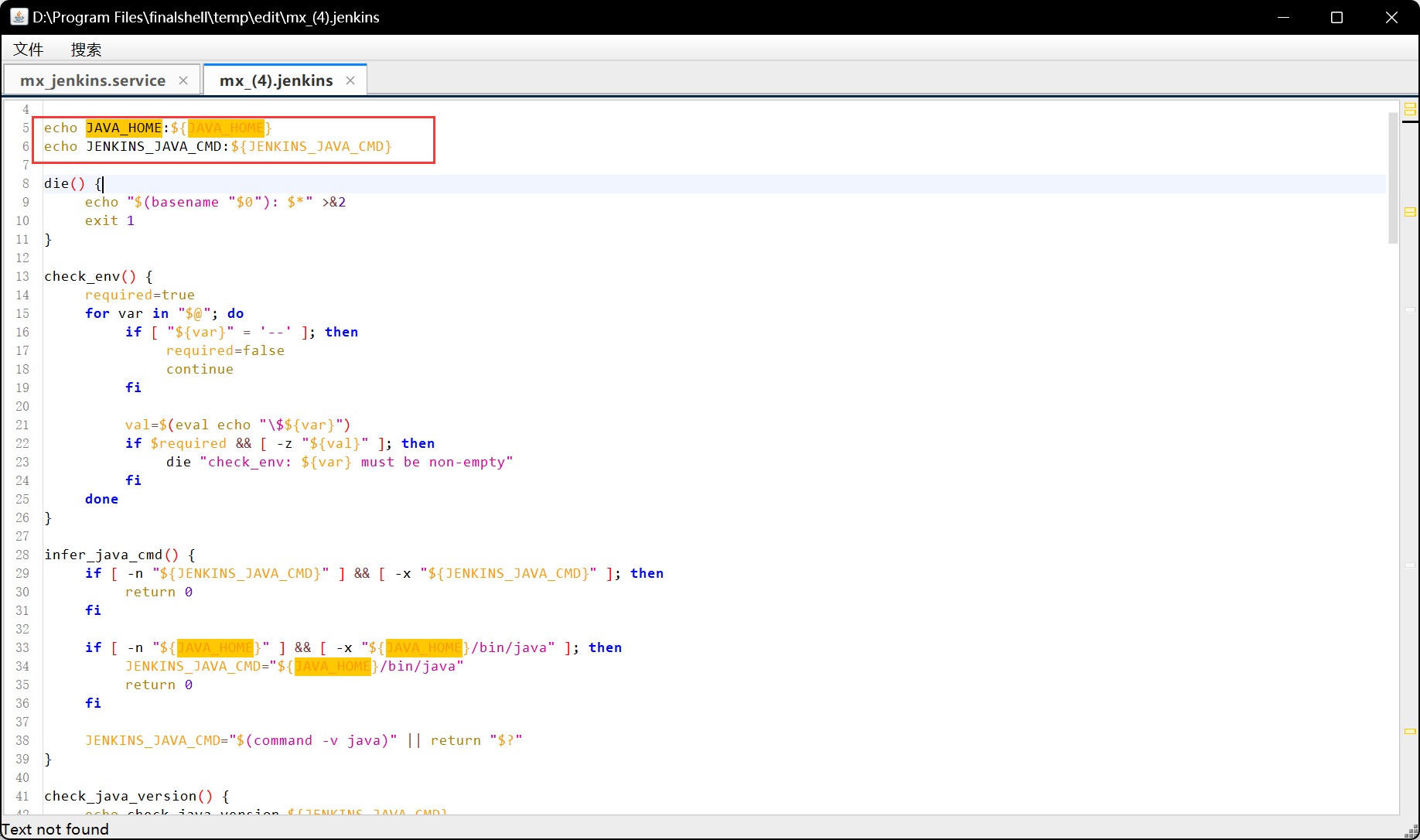Close the mx_(4).jenkins tab
Viewport: 1420px width, 840px height.
pyautogui.click(x=350, y=80)
